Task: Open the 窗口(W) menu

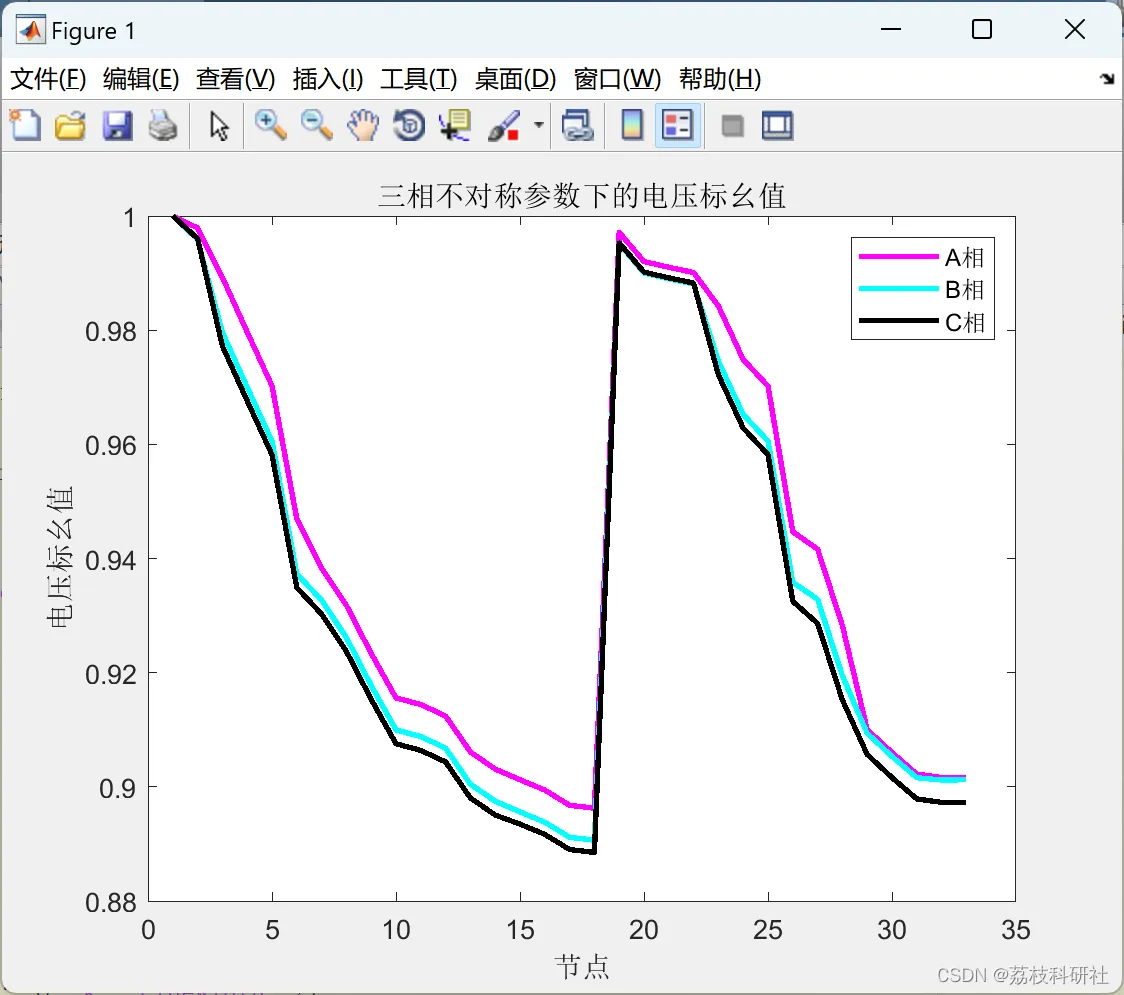Action: point(617,79)
